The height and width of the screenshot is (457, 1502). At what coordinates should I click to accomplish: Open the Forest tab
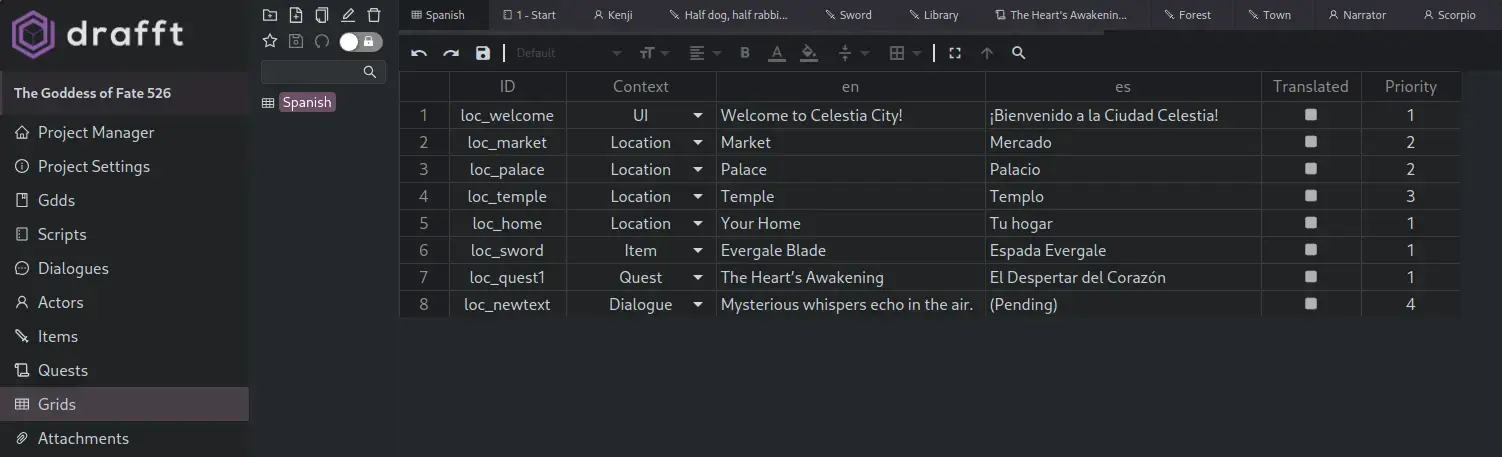click(x=1187, y=15)
